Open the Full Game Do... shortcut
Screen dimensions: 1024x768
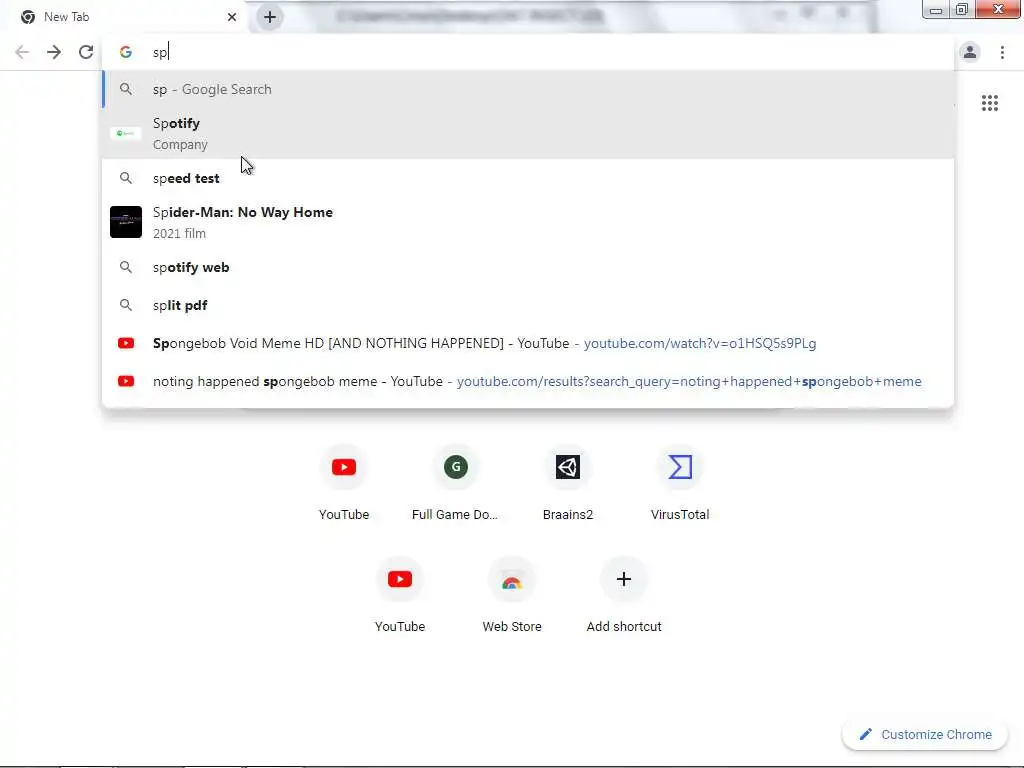[x=455, y=483]
